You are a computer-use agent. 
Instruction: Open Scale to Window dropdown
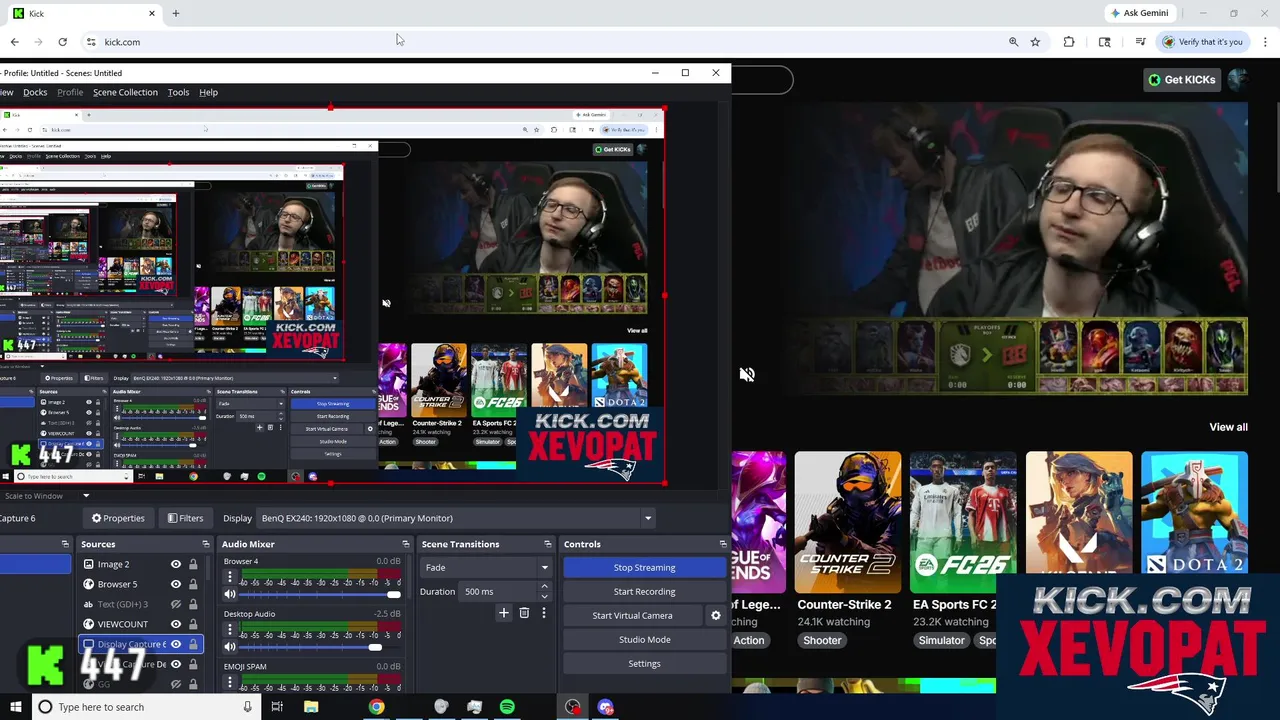pos(86,496)
